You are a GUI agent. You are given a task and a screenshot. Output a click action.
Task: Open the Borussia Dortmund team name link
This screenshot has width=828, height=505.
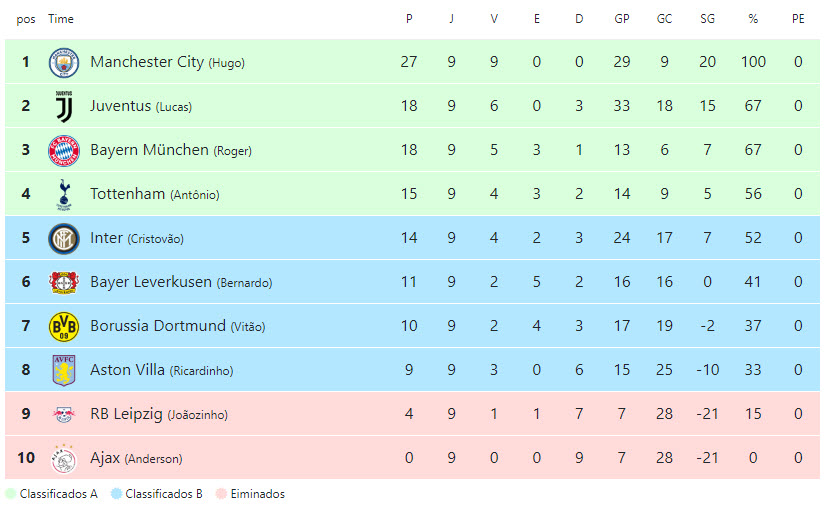(157, 326)
